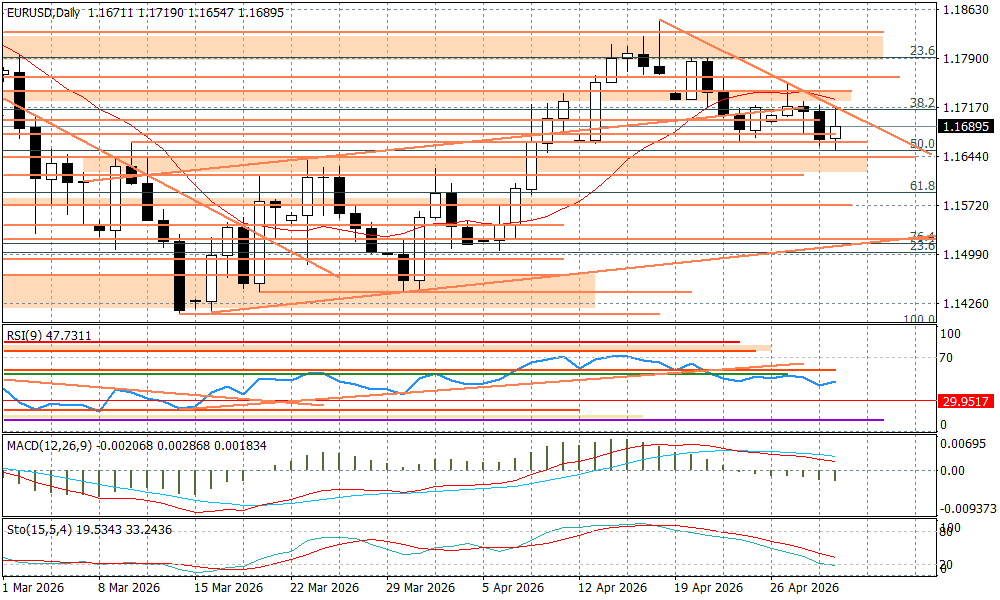Click the 1.15720 price axis label

pos(965,205)
